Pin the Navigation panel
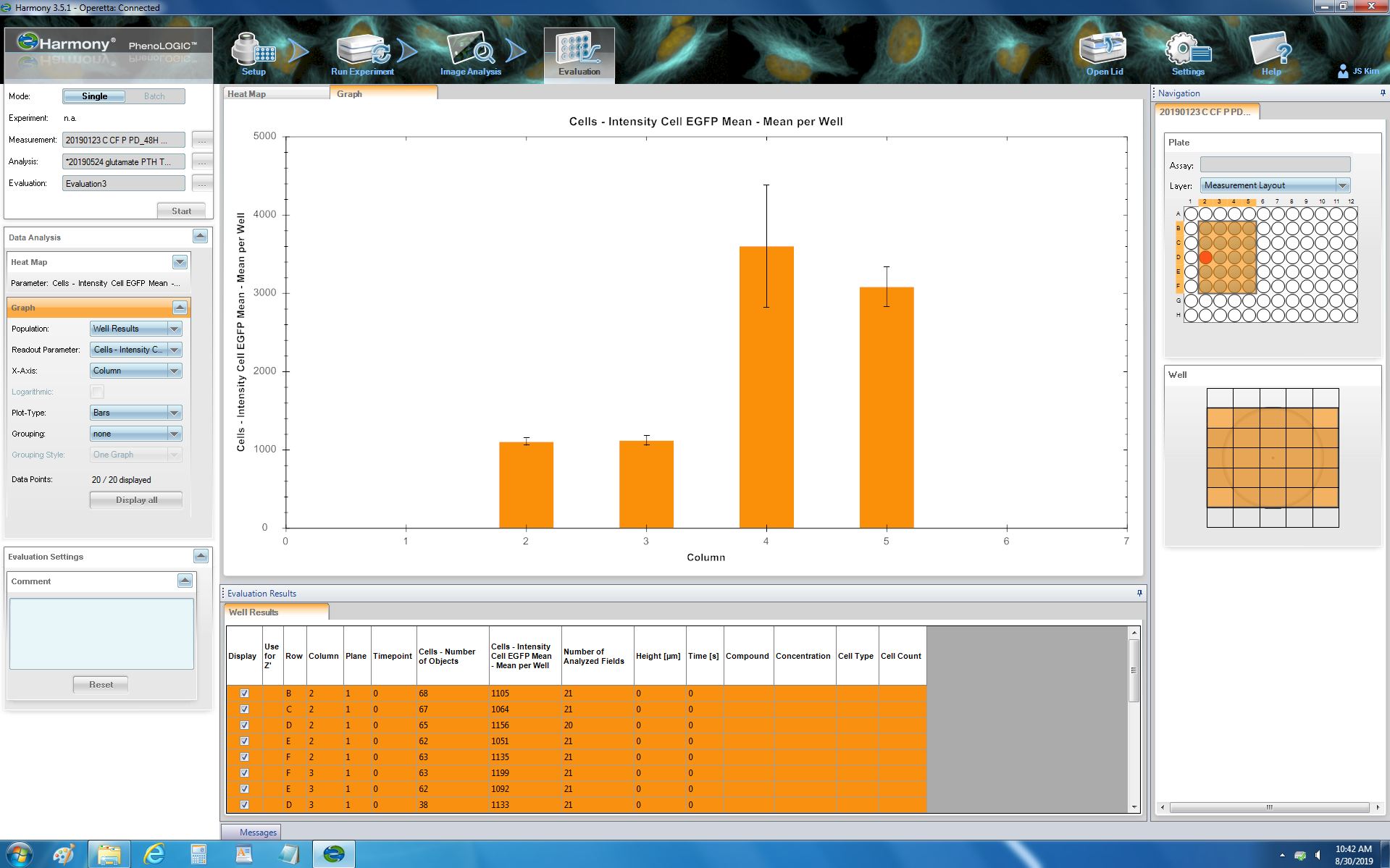This screenshot has width=1390, height=868. pos(1383,93)
